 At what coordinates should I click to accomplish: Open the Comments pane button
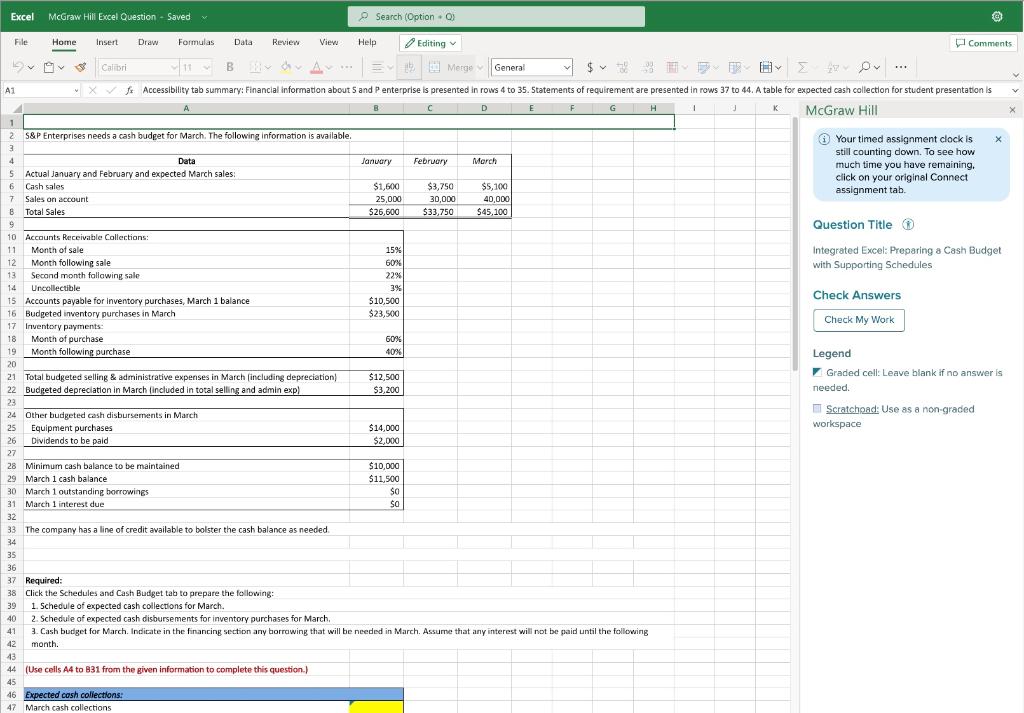coord(984,43)
